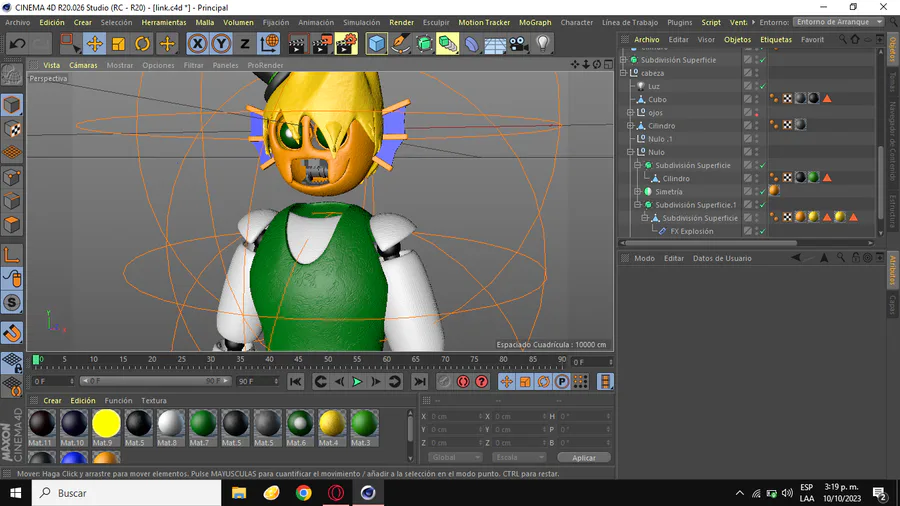
Task: Collapse the Nulo group
Action: (631, 152)
